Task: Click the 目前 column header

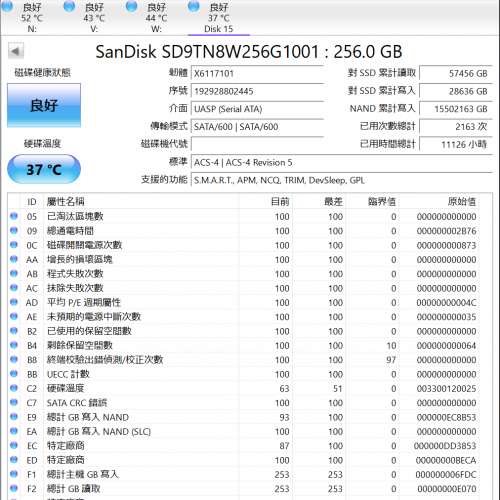Action: click(266, 201)
